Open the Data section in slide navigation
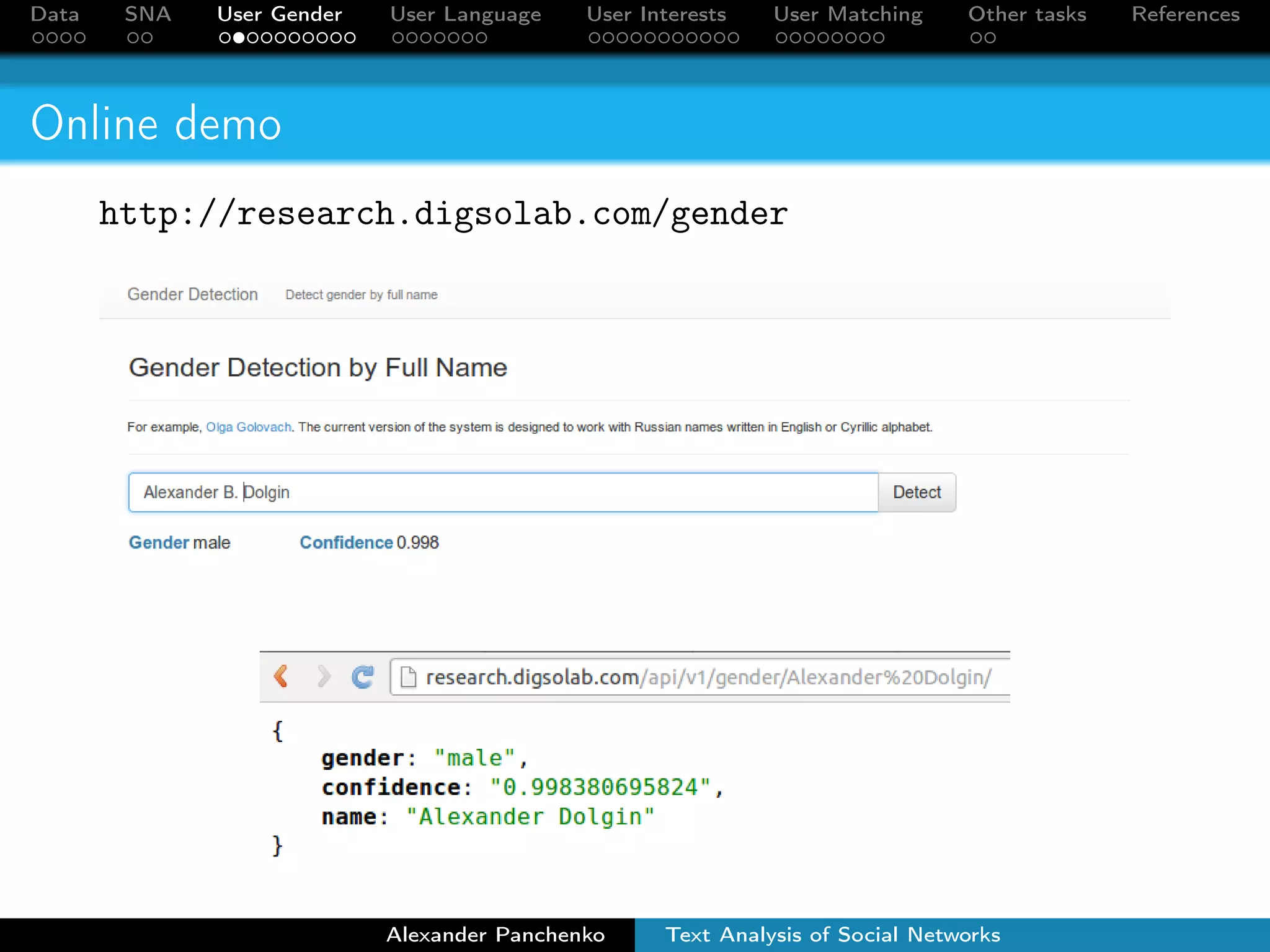Screen dimensions: 1270x952 [x=55, y=14]
